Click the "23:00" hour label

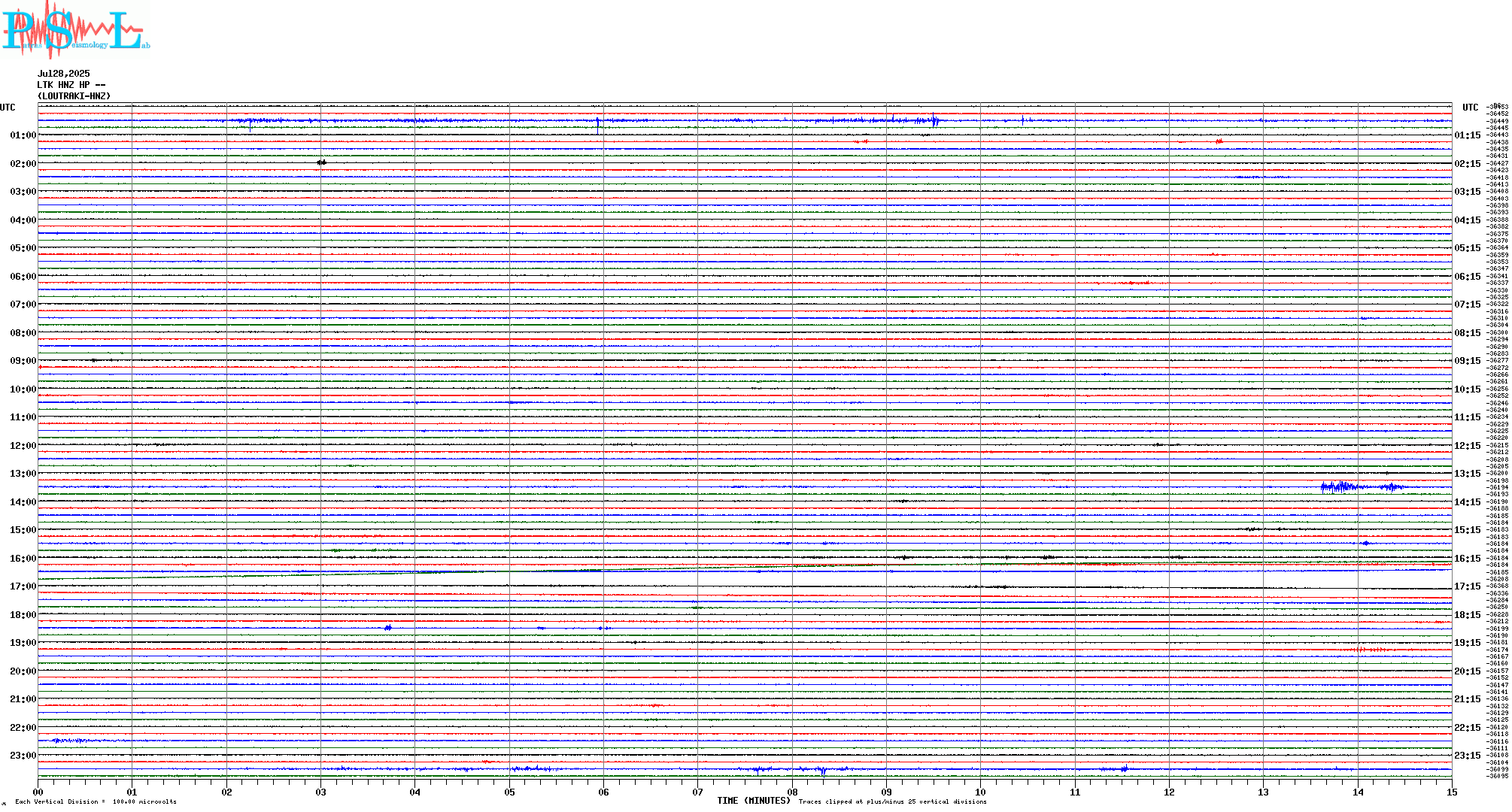pyautogui.click(x=23, y=756)
